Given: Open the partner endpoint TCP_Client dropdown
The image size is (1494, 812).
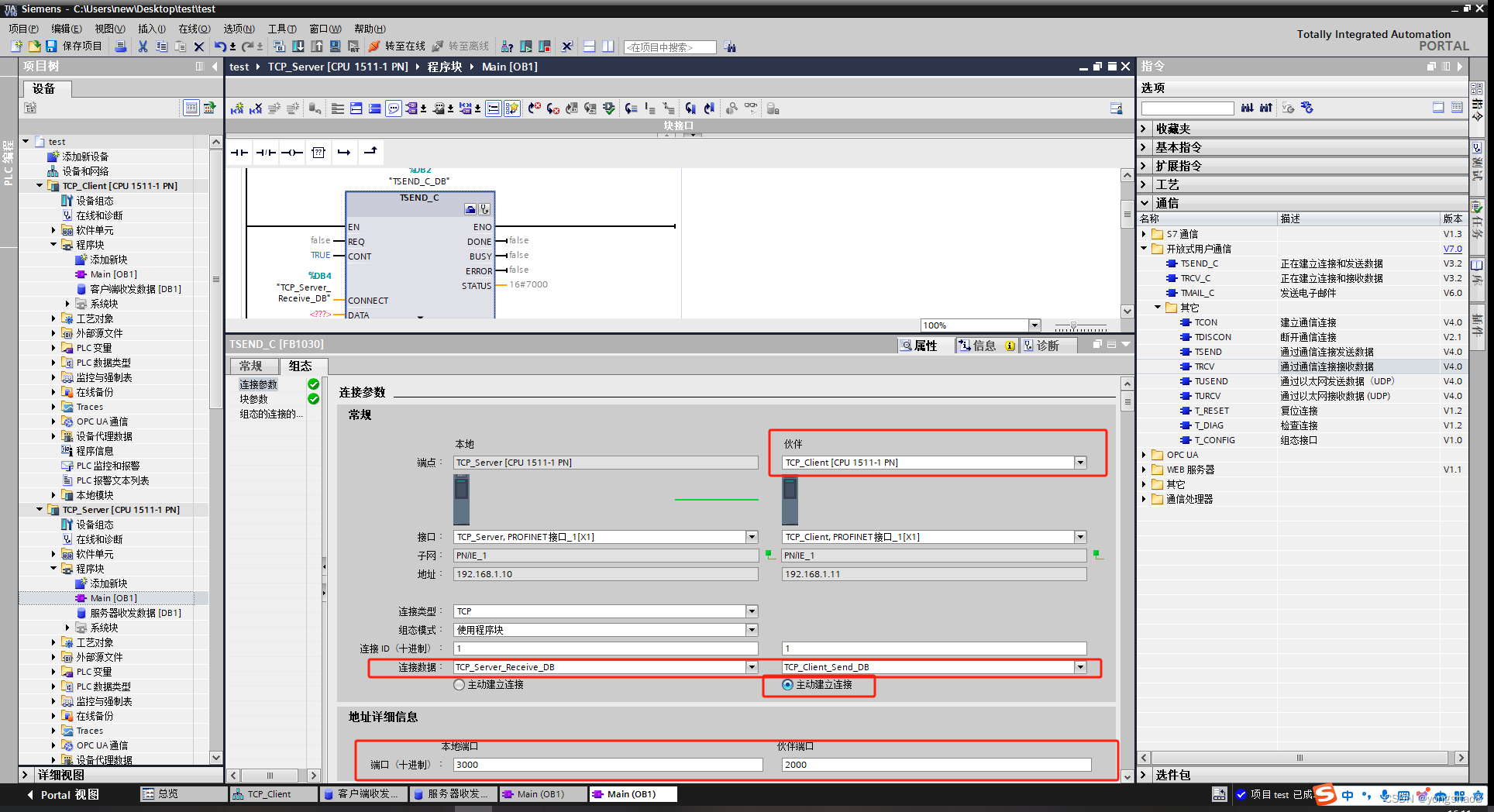Looking at the screenshot, I should pyautogui.click(x=1080, y=463).
